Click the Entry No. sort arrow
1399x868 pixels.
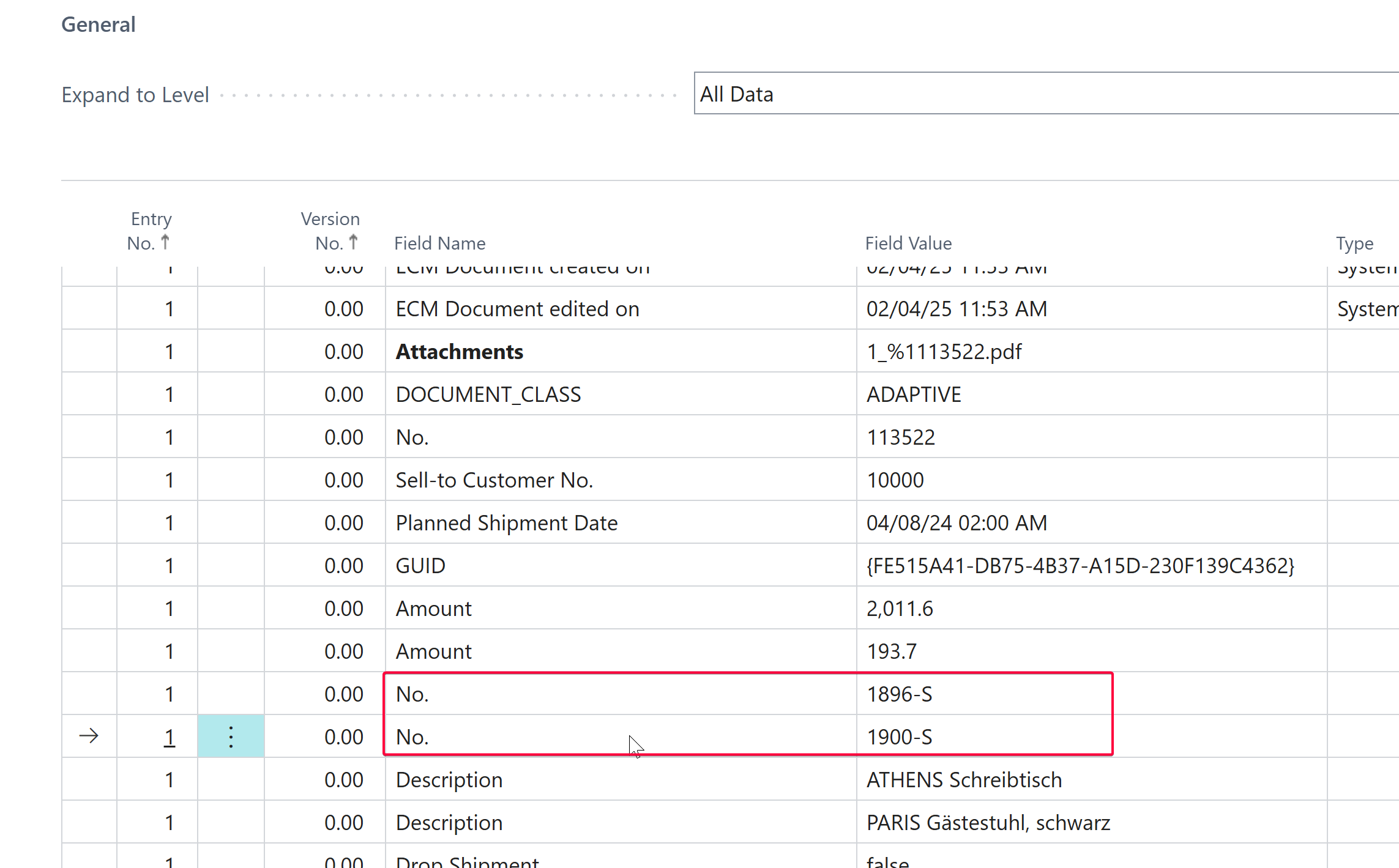[x=165, y=242]
